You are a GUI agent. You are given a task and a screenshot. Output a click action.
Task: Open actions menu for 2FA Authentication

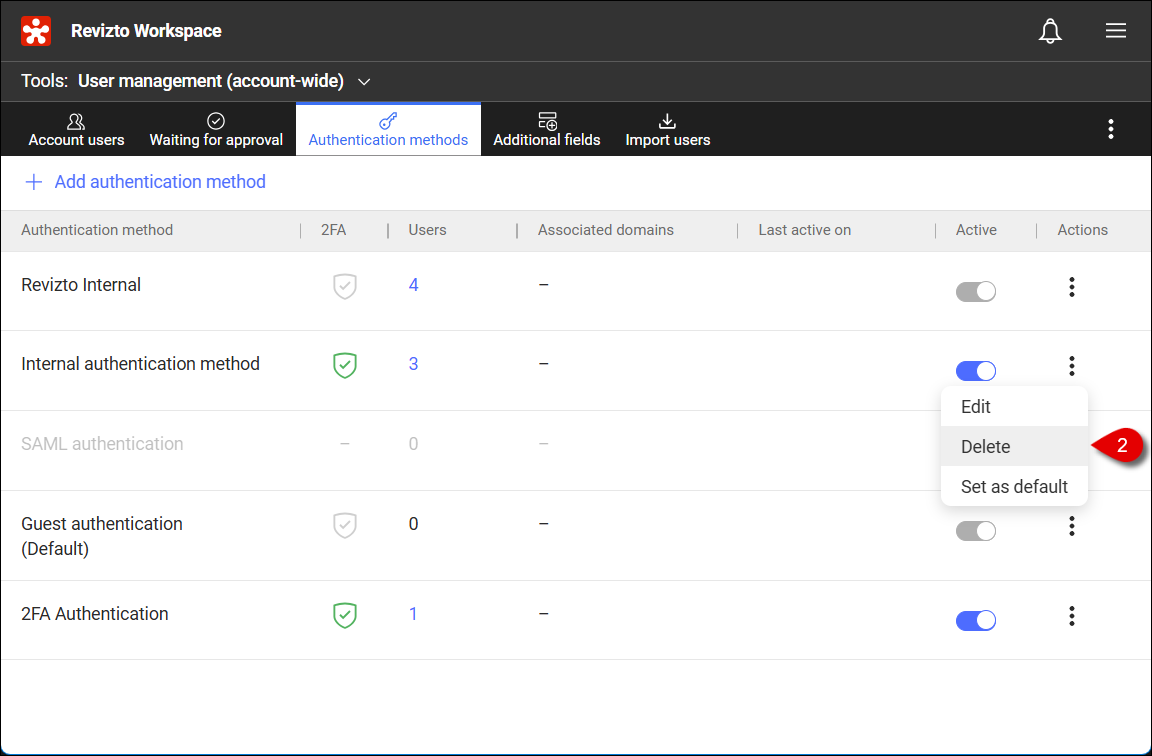click(x=1071, y=616)
